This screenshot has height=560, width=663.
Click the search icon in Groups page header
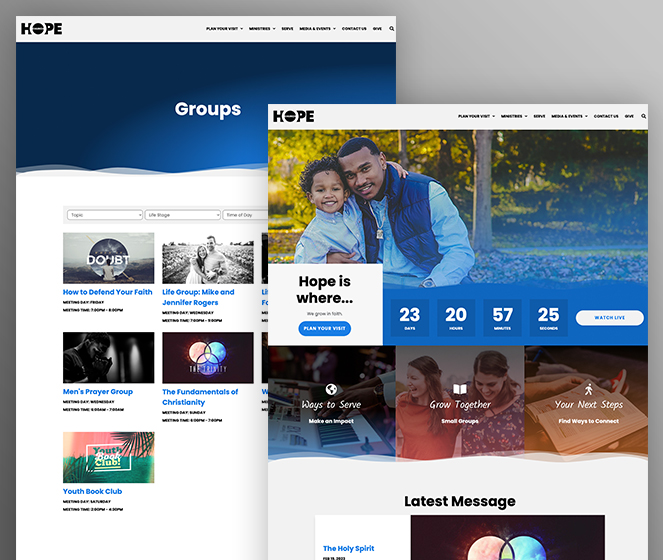tap(392, 29)
